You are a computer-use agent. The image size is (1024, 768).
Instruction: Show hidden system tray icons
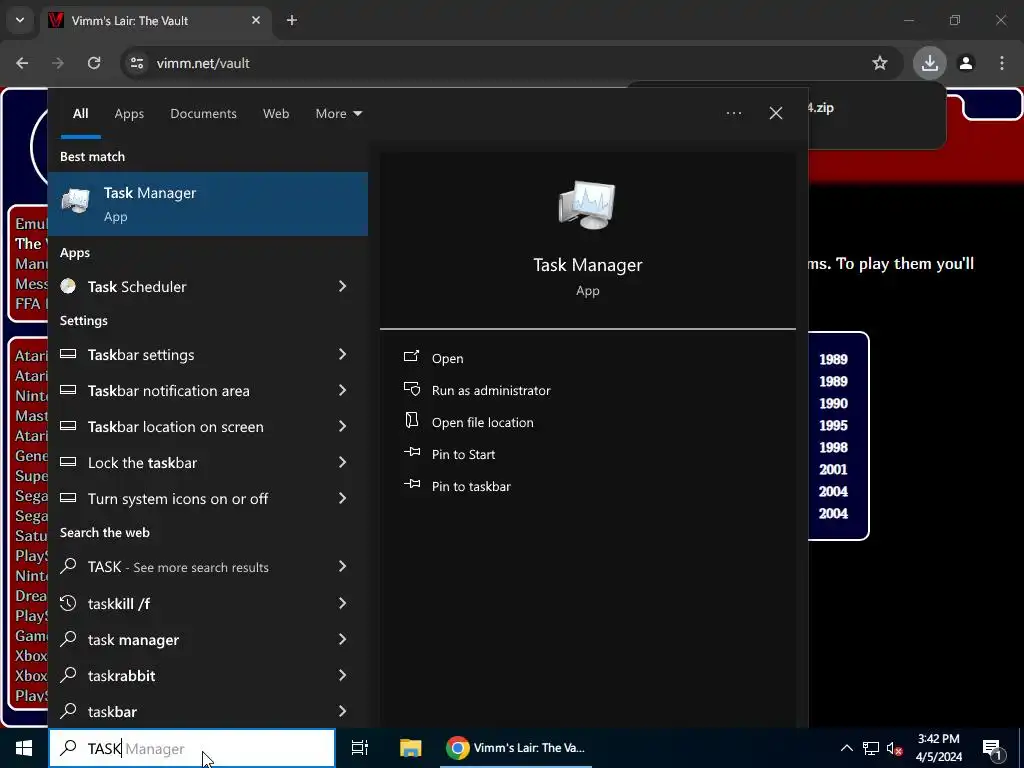point(846,748)
